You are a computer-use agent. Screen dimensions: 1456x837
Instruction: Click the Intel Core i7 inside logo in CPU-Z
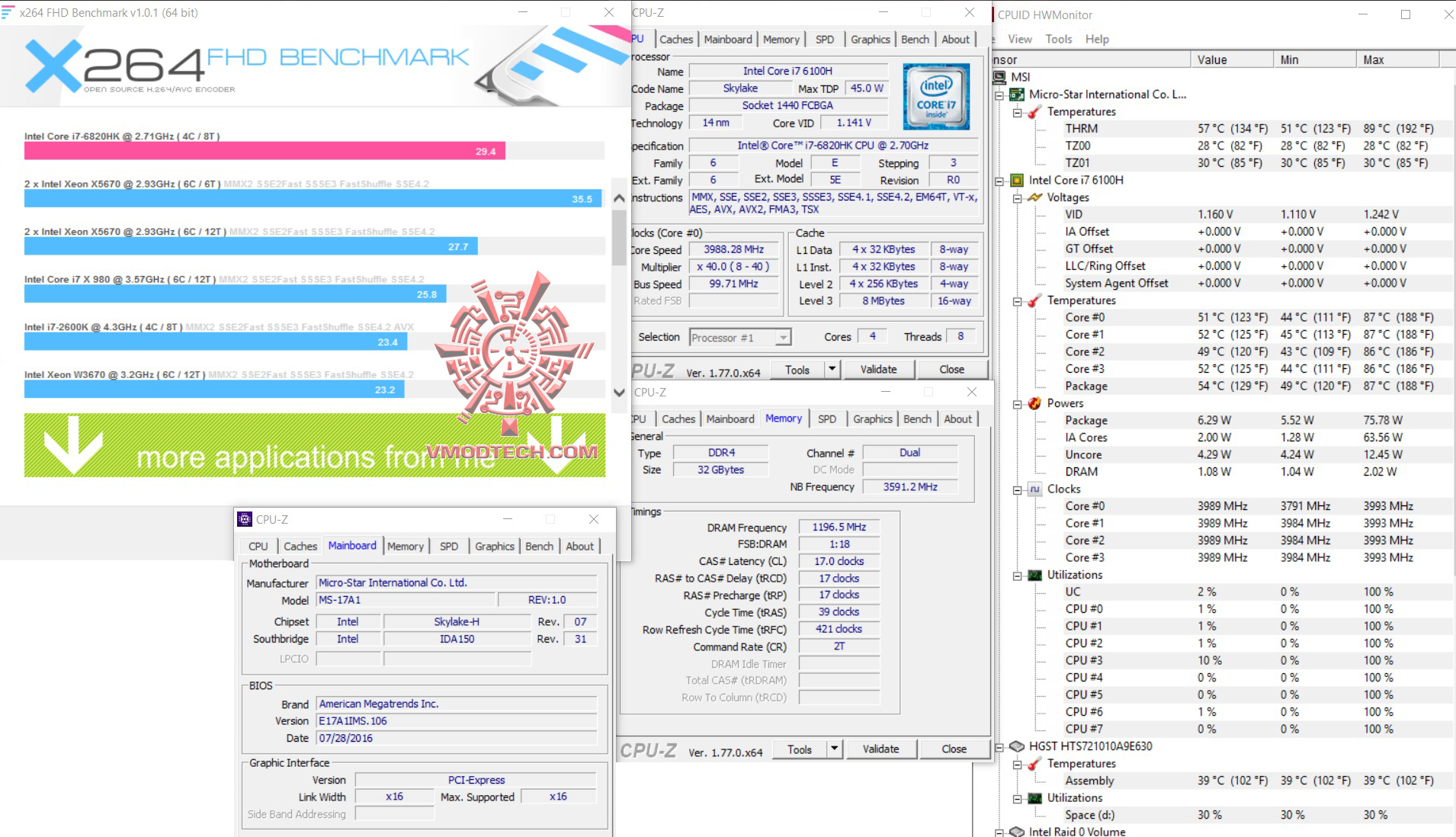pyautogui.click(x=936, y=97)
